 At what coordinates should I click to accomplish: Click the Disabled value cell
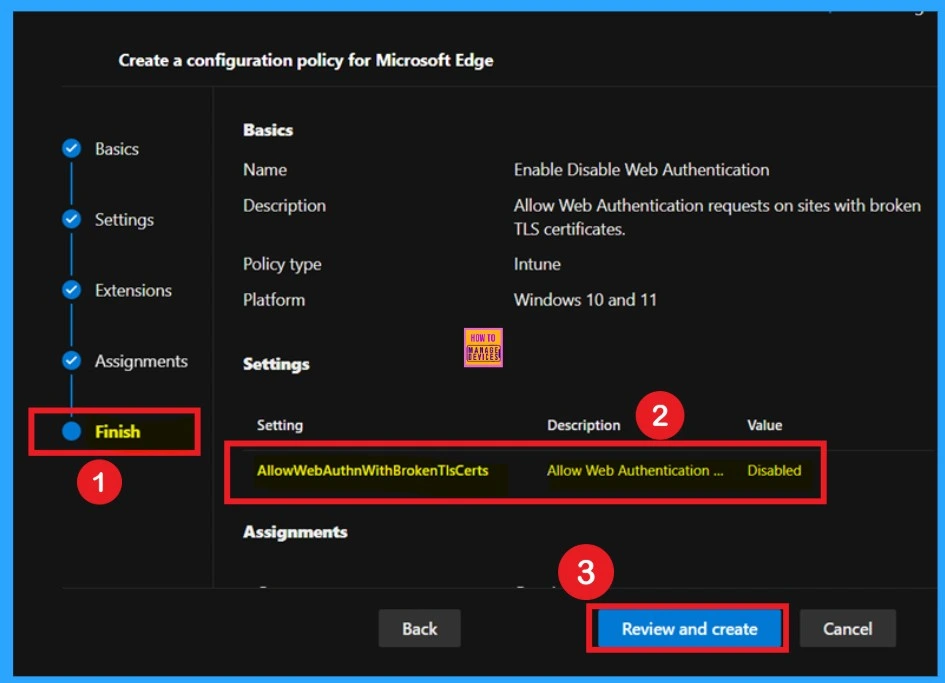pyautogui.click(x=774, y=471)
